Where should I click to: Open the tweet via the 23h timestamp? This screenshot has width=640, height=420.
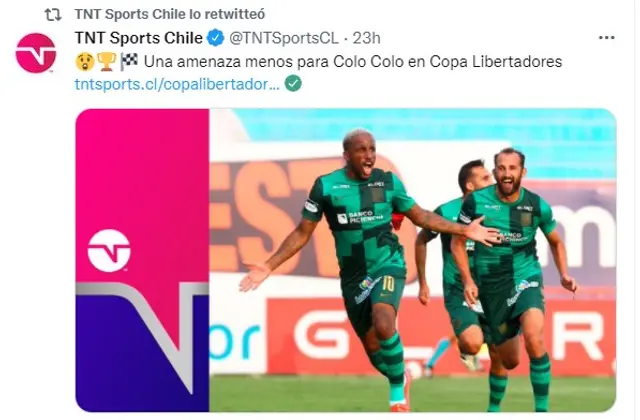point(367,38)
